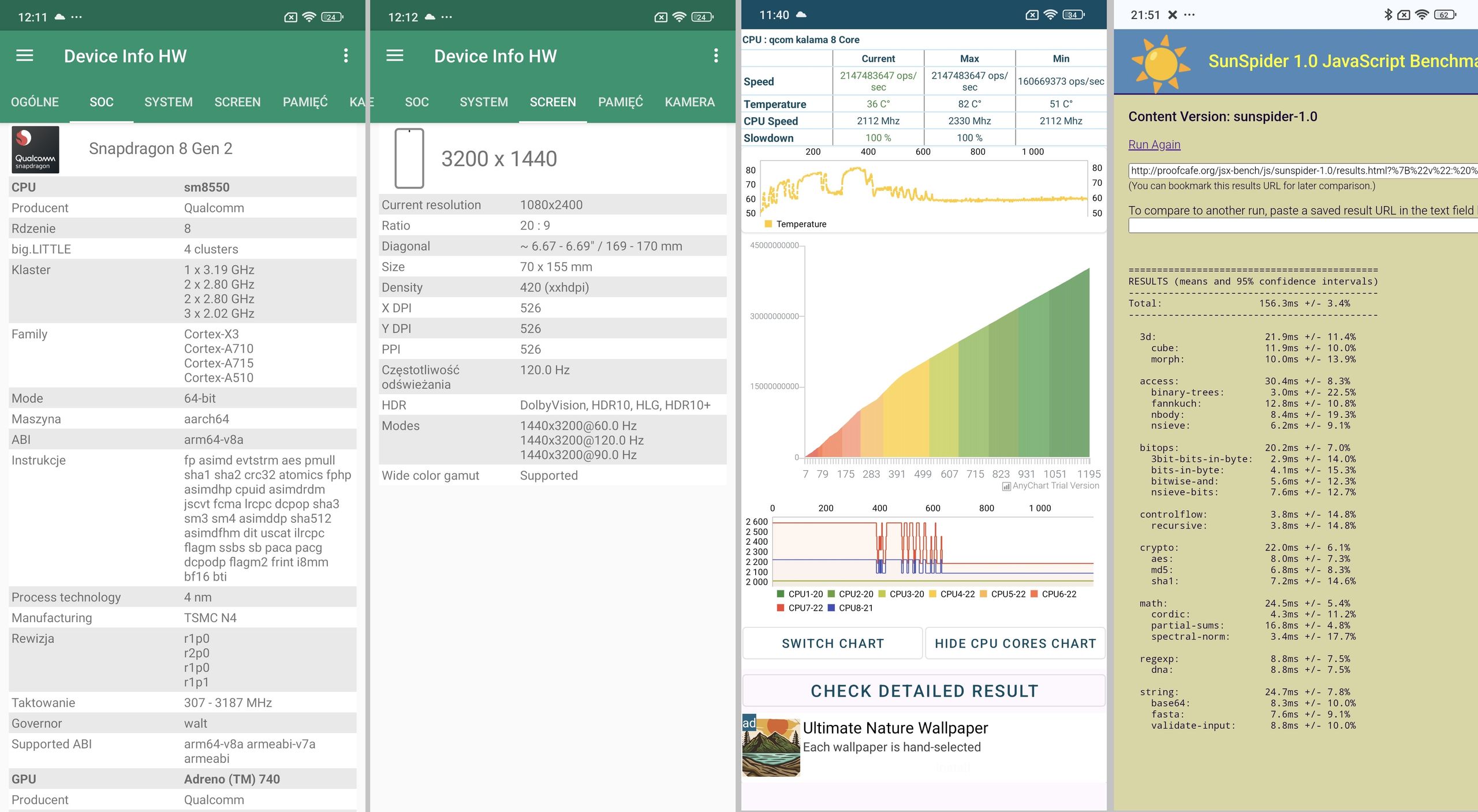Viewport: 1478px width, 812px height.
Task: Tap the Bluetooth status icon in the 21:51 screenshot
Action: click(1388, 14)
